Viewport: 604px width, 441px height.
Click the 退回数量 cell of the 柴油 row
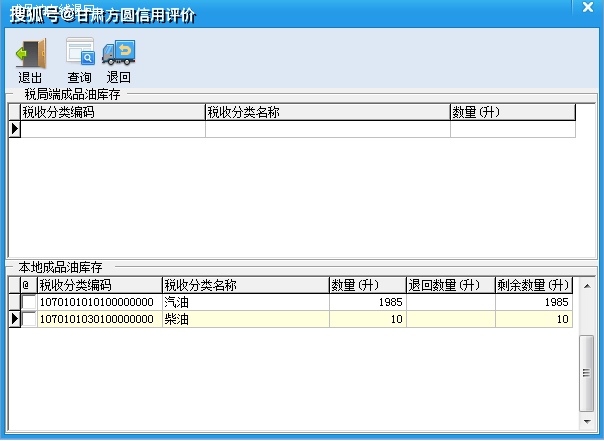tap(450, 320)
